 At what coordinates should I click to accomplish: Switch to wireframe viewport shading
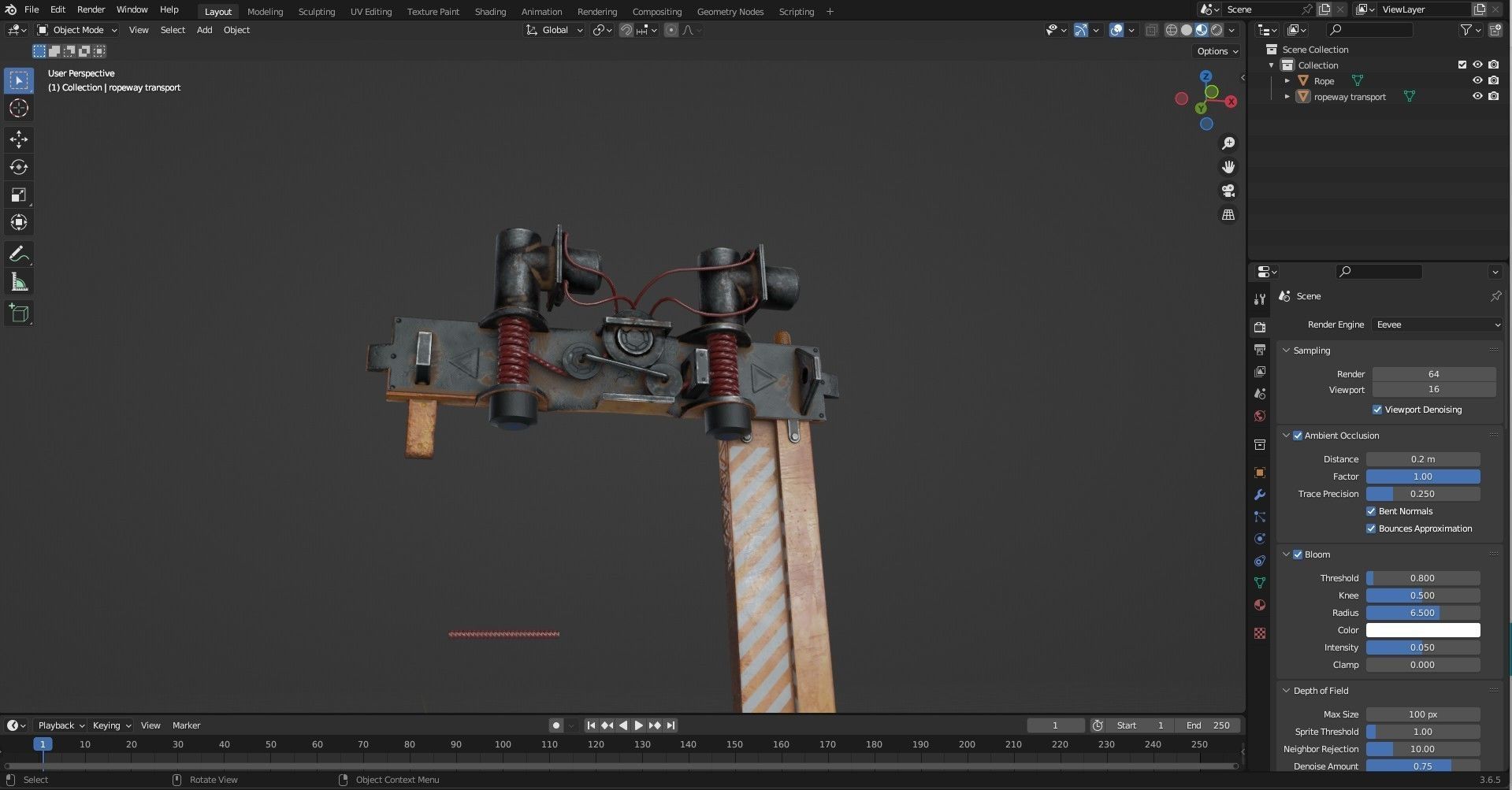coord(1172,30)
